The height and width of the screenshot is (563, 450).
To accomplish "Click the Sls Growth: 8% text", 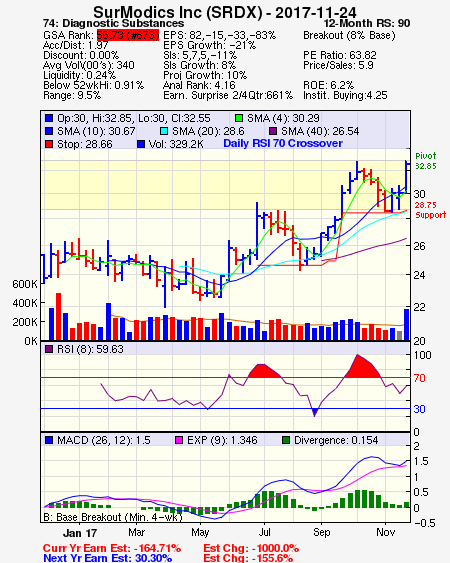I will [199, 65].
